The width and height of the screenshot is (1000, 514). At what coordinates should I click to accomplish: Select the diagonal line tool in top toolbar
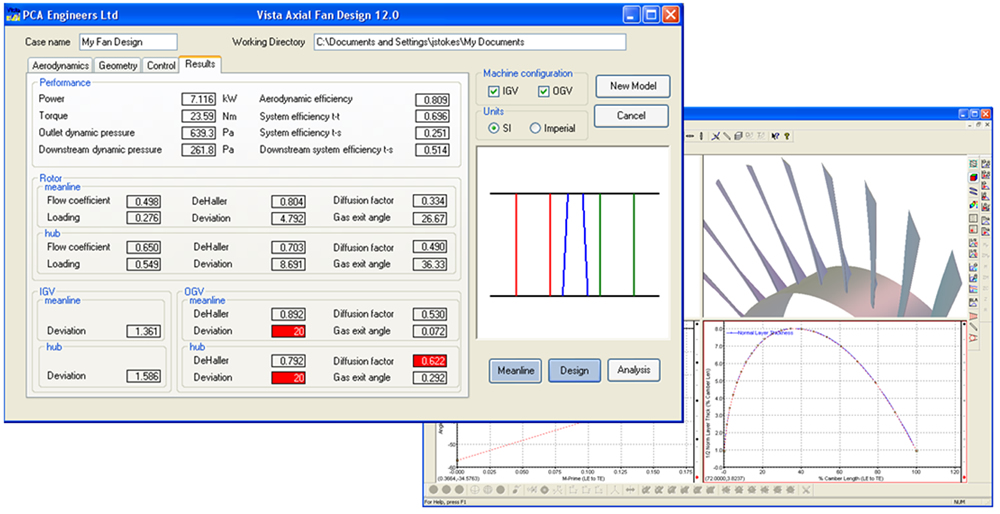(x=727, y=136)
